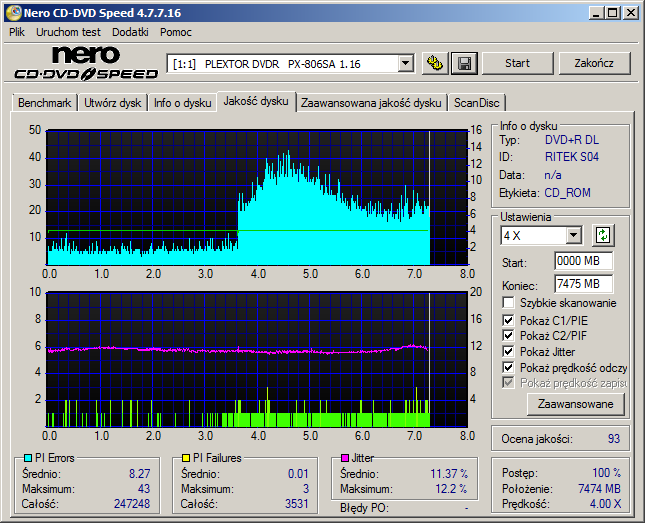Click the PI Failures maximum value 3

(306, 489)
